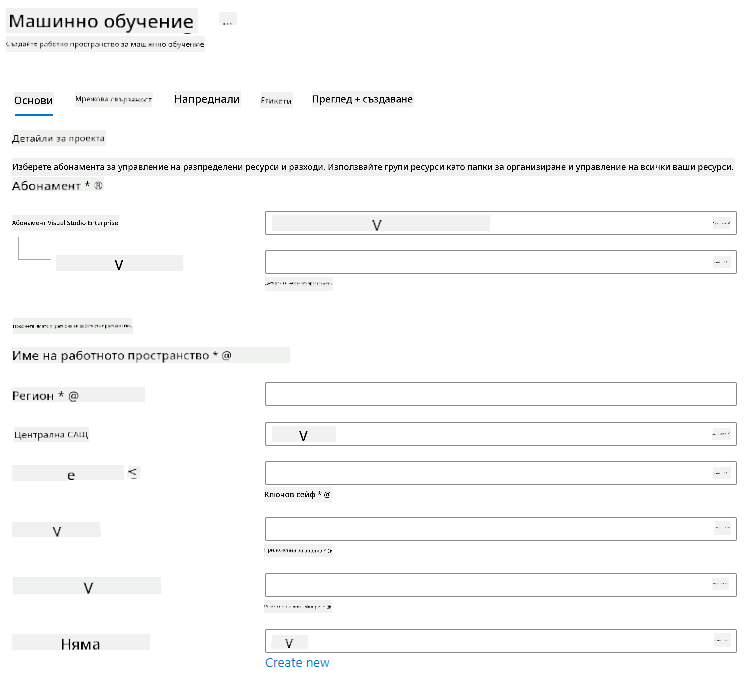Expand the Visual Studio Enterprise subscription dropdown
This screenshot has height=677, width=746.
(501, 223)
